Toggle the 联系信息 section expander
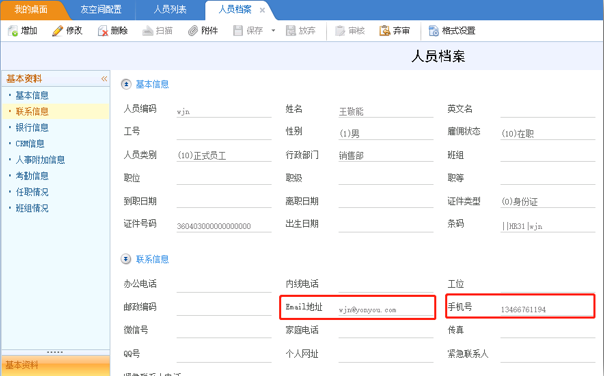This screenshot has width=604, height=376. [126, 259]
